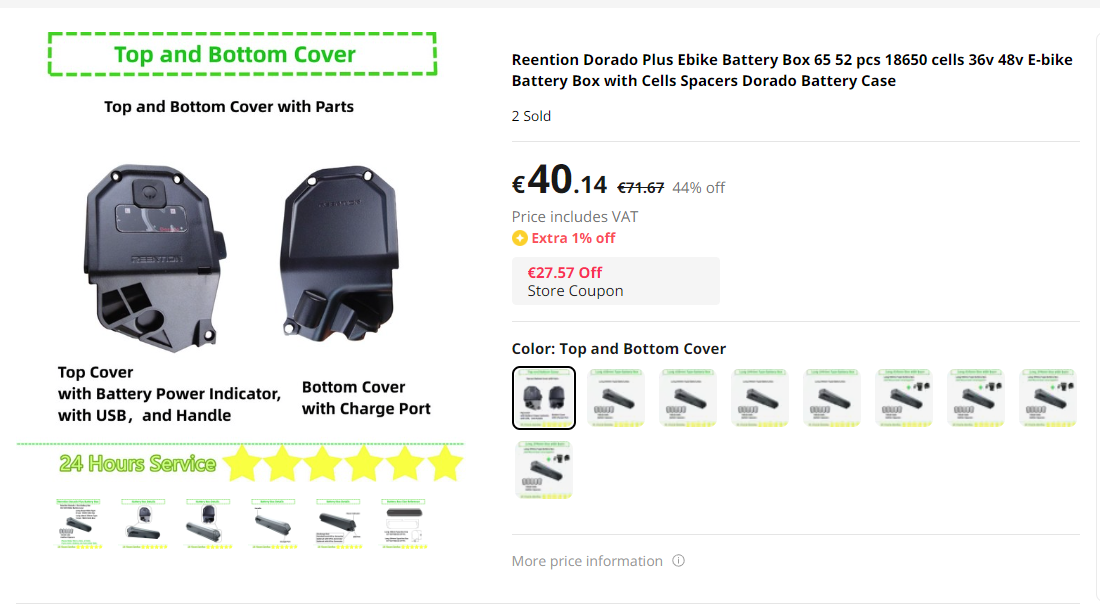The width and height of the screenshot is (1100, 604).
Task: Open the Battery Box Size Reference thumbnail
Action: [406, 522]
